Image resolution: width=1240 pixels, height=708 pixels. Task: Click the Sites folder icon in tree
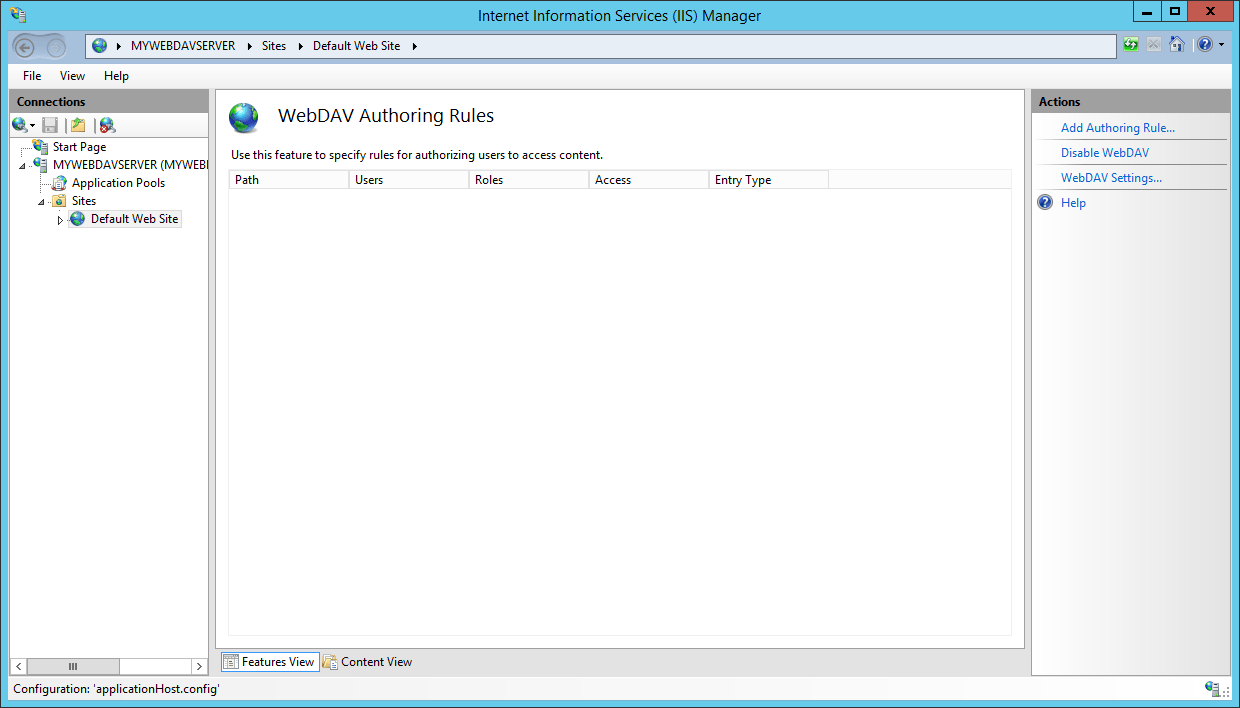click(x=59, y=201)
